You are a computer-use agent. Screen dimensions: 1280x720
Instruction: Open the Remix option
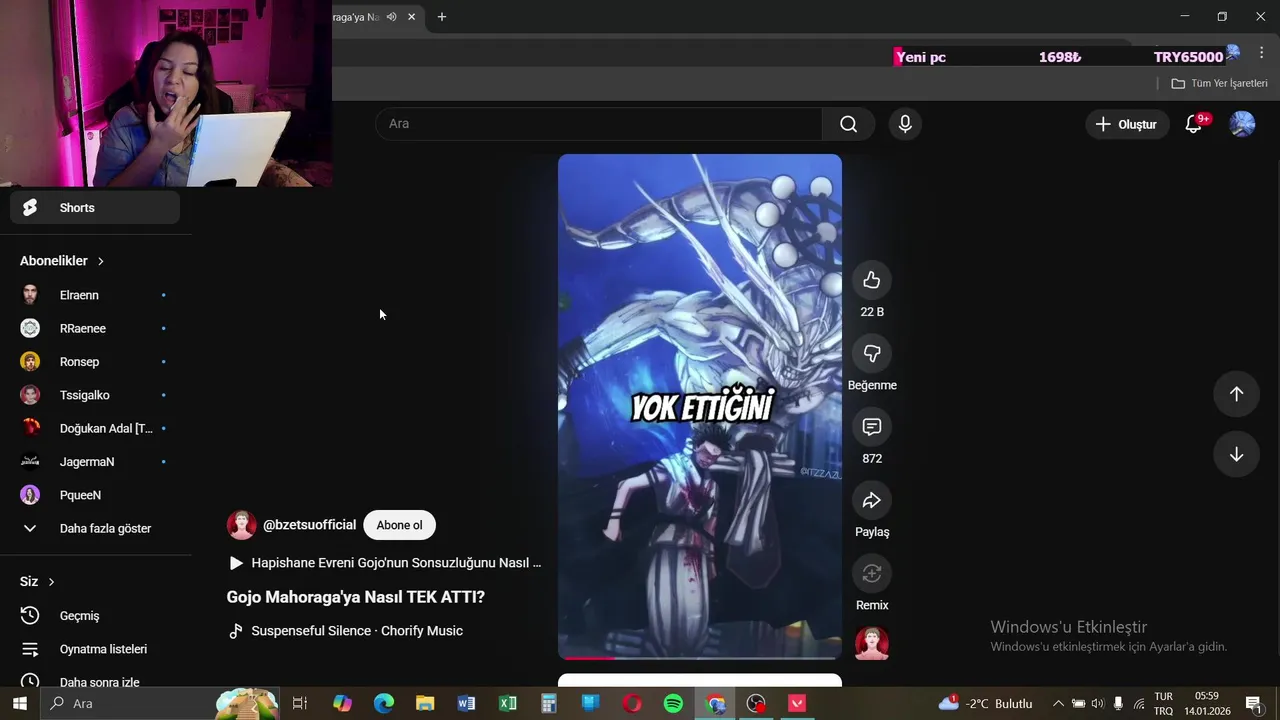[x=872, y=573]
